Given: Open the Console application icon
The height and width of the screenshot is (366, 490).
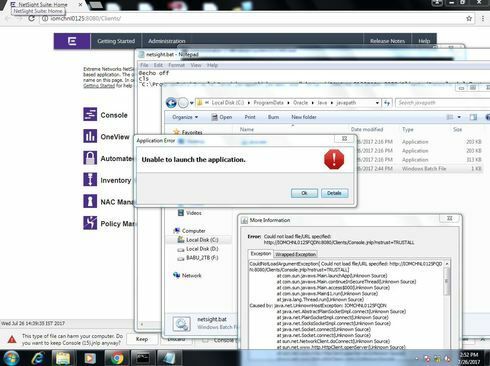Looking at the screenshot, I should (x=90, y=114).
